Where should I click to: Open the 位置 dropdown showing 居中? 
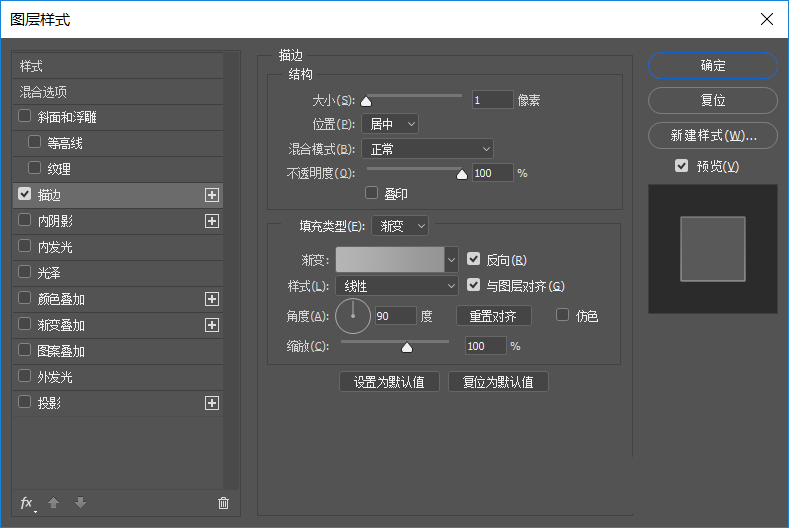(x=390, y=124)
